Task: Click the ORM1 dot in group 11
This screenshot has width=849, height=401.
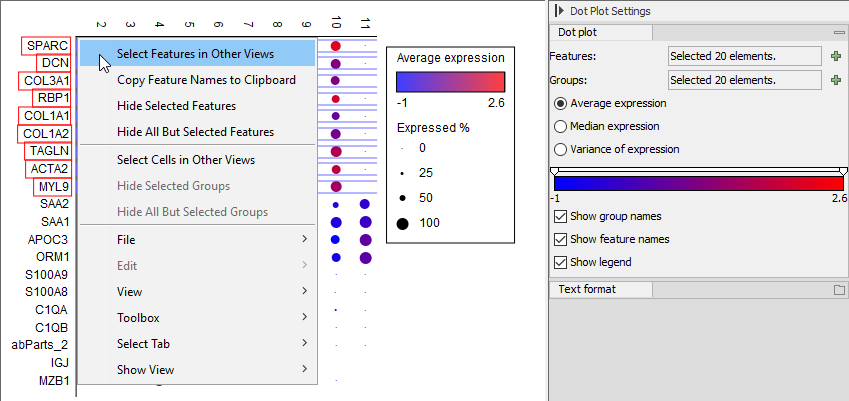Action: pos(365,258)
